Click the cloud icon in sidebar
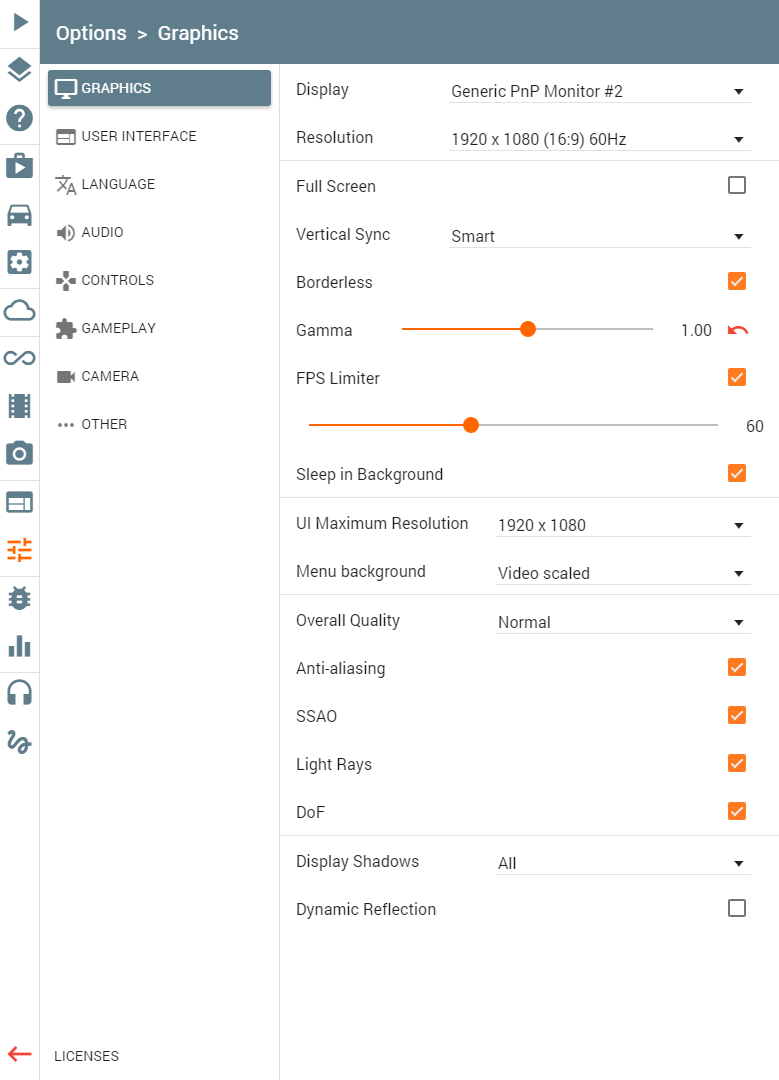The image size is (779, 1080). point(20,310)
